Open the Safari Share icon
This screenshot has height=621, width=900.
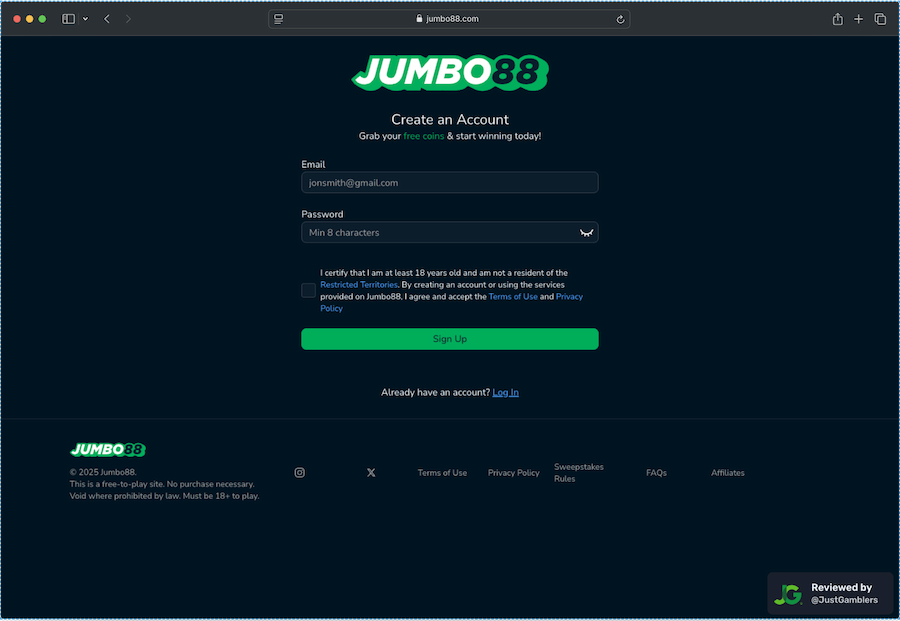pyautogui.click(x=838, y=19)
